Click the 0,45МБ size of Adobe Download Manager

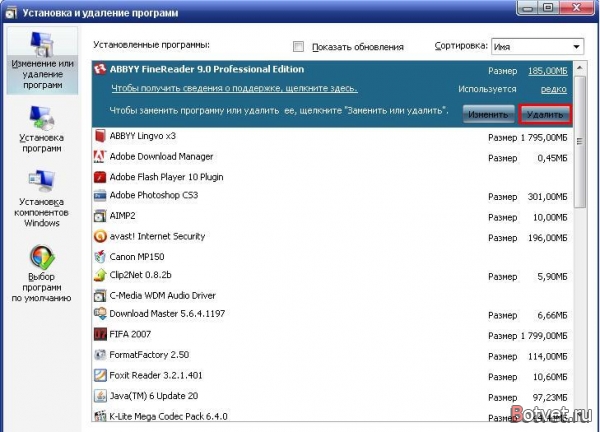552,158
